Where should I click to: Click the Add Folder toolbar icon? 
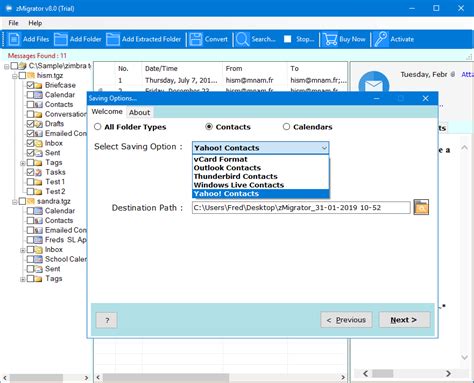coord(61,39)
